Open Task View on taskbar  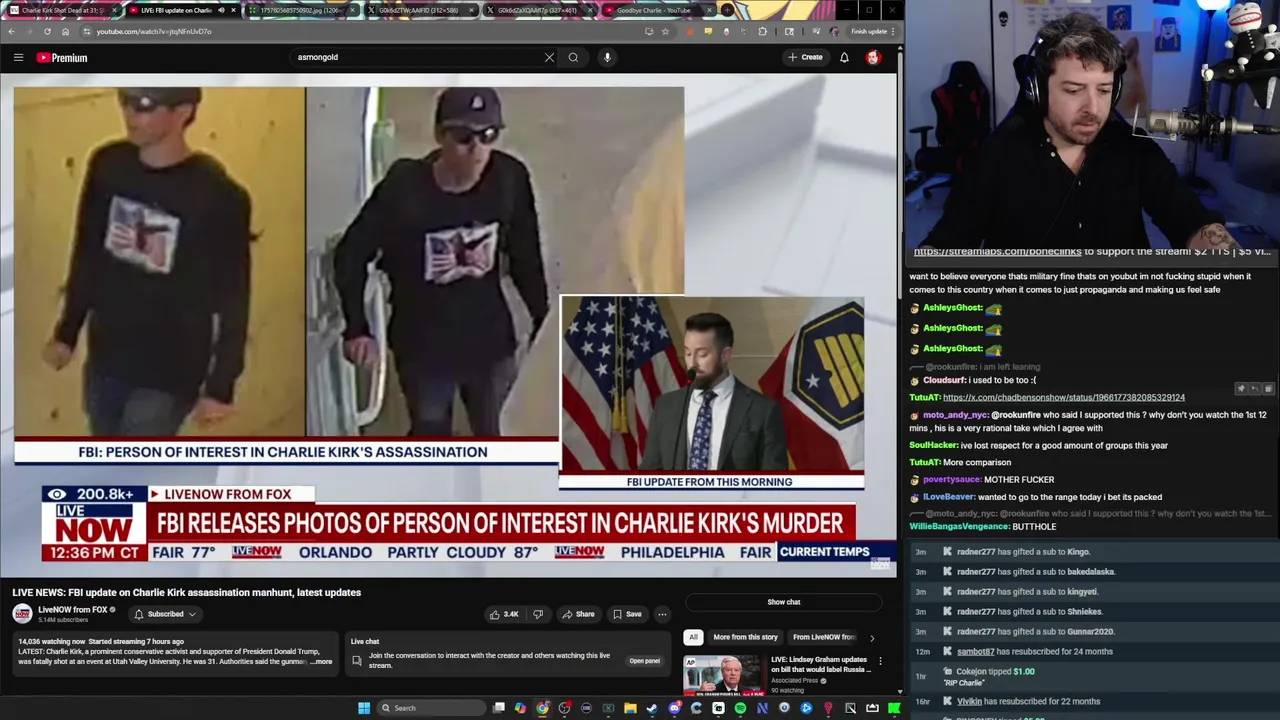tap(499, 708)
